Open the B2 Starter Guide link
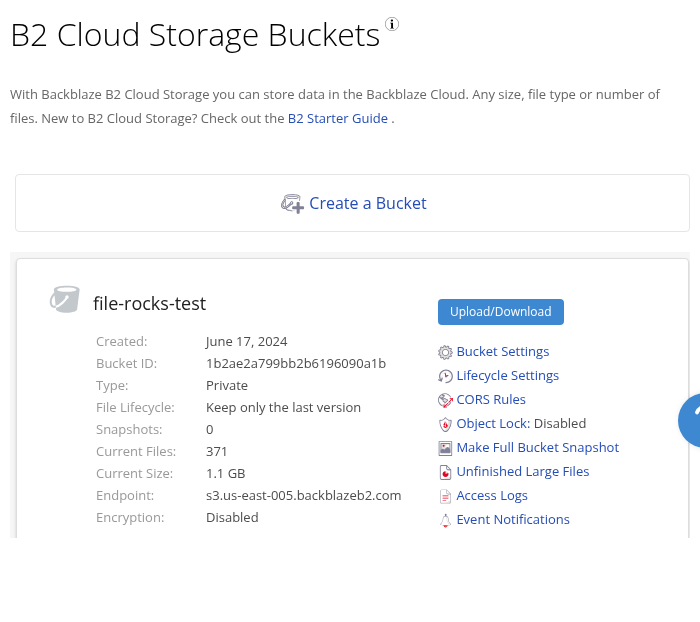 pos(338,118)
